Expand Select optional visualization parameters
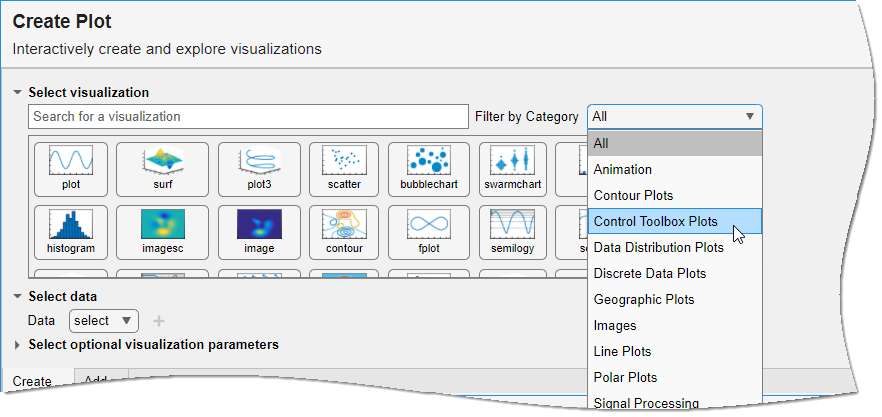This screenshot has width=882, height=417. [x=17, y=345]
